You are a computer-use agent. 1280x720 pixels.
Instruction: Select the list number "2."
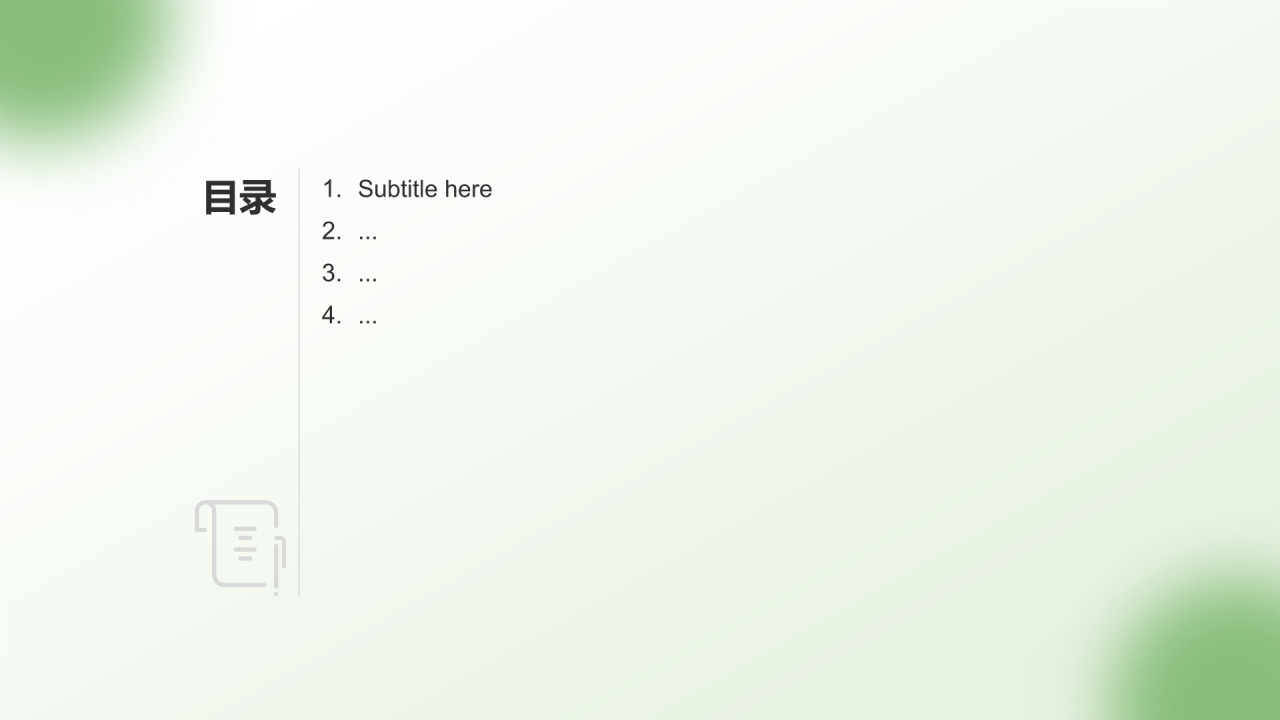tap(331, 231)
